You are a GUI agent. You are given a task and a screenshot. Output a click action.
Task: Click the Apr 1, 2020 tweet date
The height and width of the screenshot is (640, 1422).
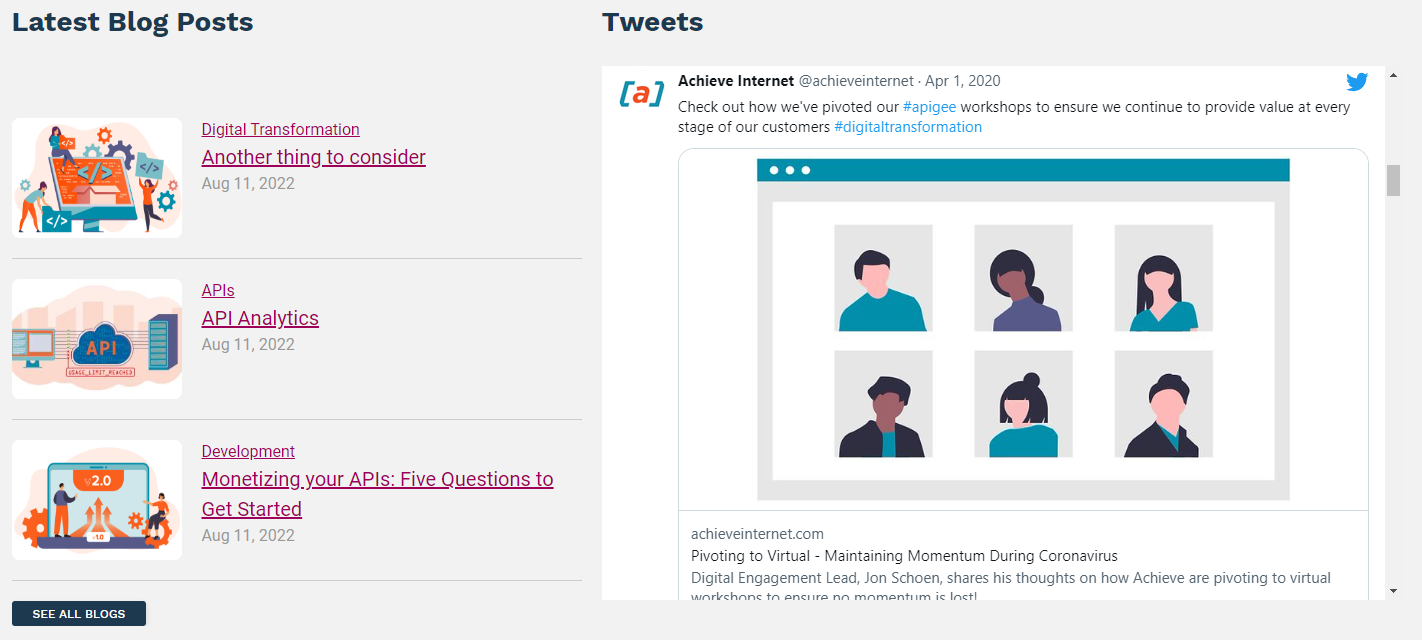(963, 81)
